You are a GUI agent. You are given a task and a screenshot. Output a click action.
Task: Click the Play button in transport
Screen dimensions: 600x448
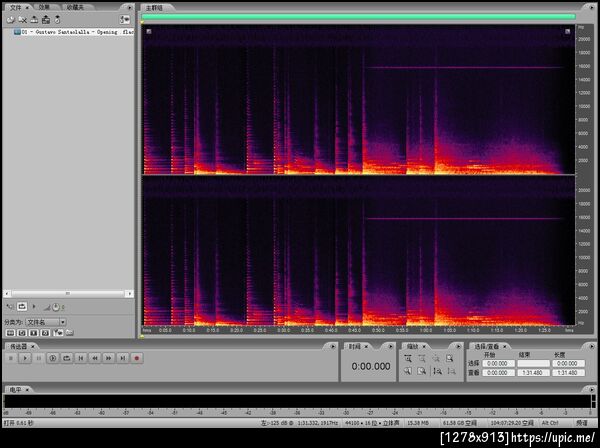tap(25, 358)
